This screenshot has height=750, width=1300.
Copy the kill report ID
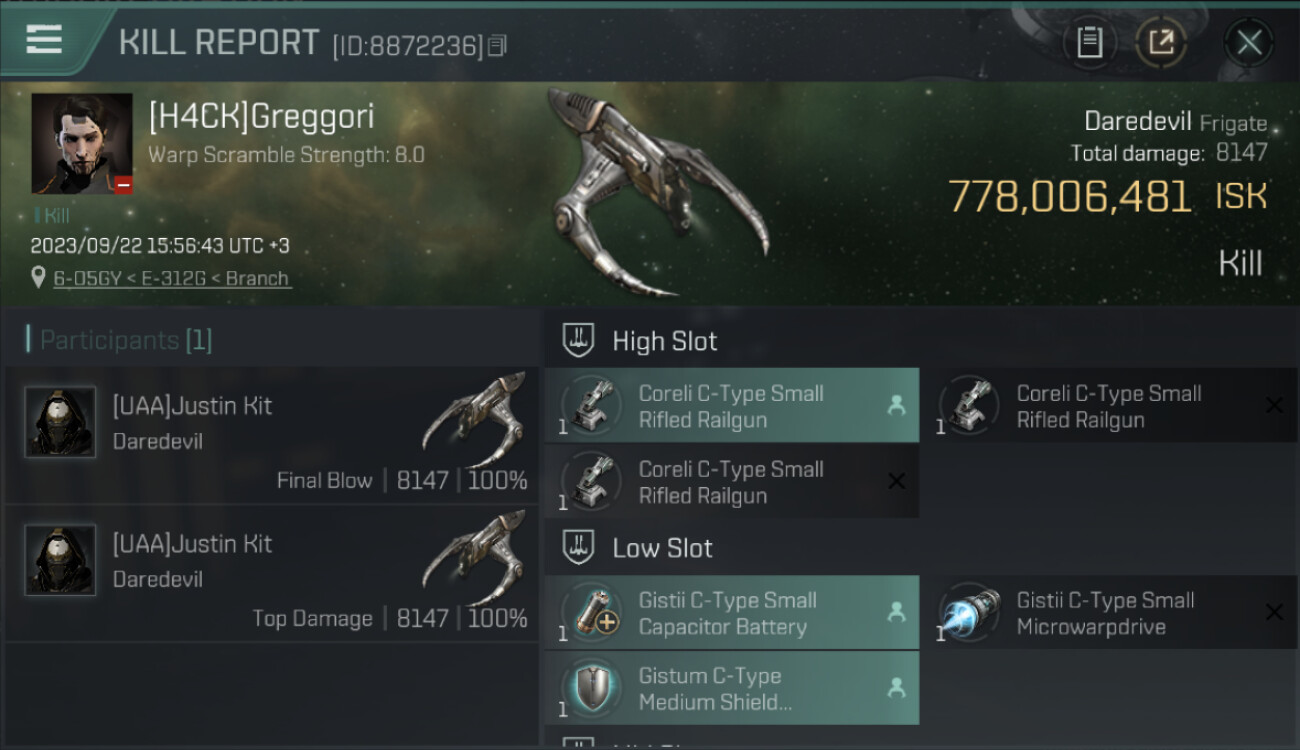[497, 45]
